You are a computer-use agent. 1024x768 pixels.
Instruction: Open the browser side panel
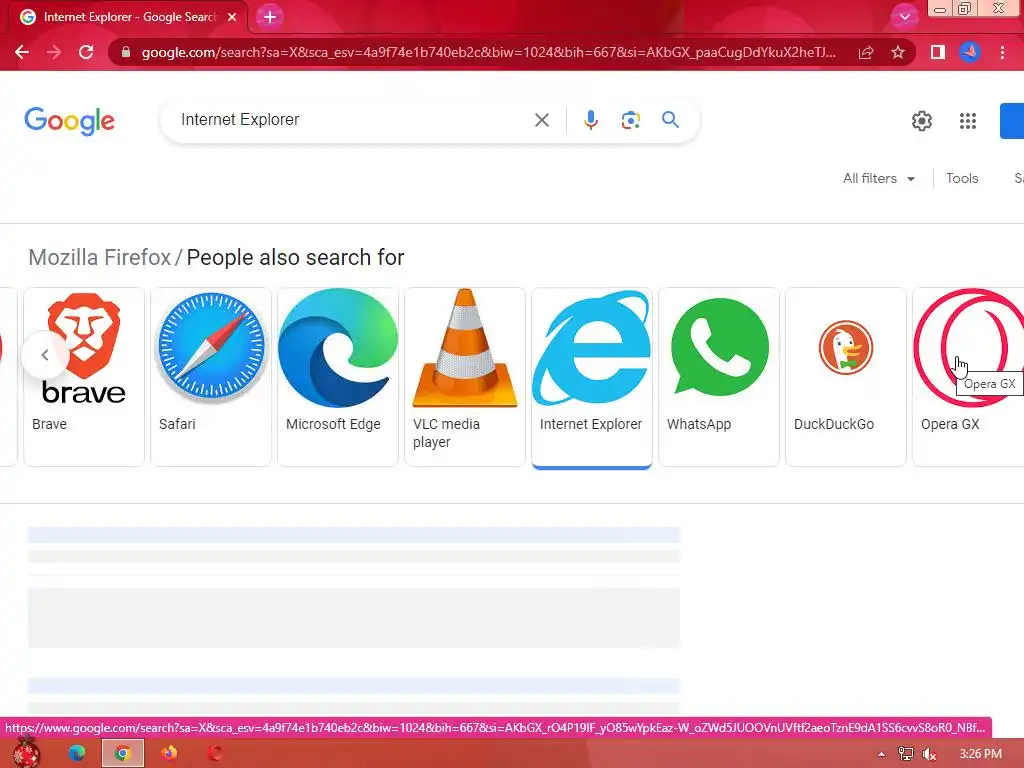(x=938, y=52)
